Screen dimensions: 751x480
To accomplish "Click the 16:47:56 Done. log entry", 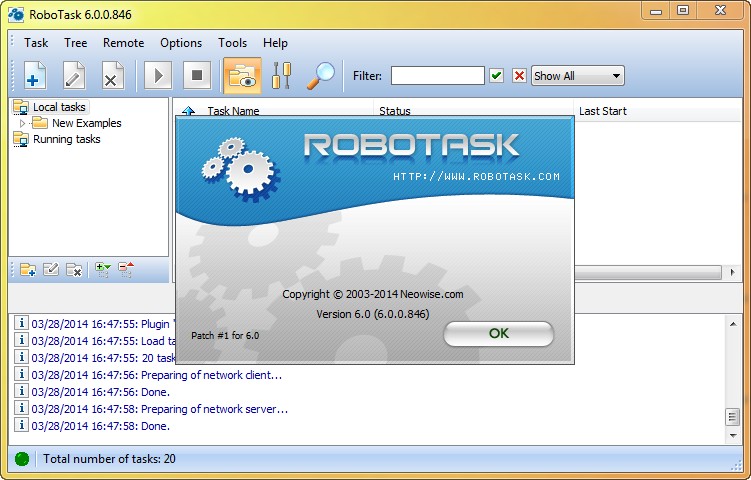I will coord(101,392).
